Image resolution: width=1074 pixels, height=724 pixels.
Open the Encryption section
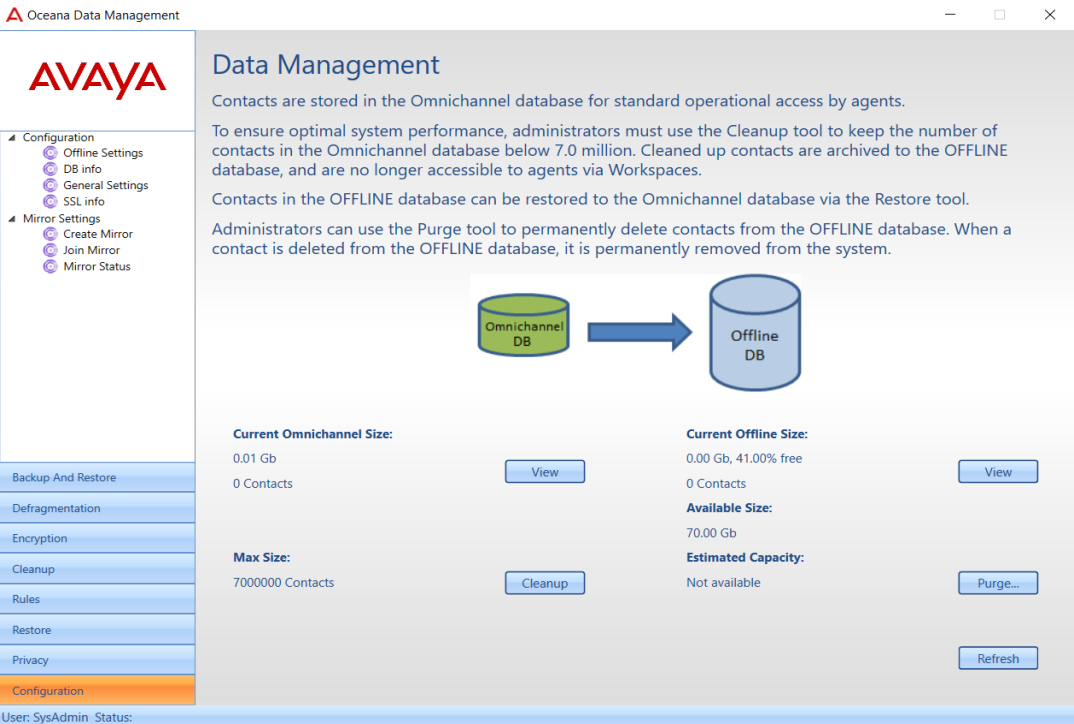pos(97,538)
